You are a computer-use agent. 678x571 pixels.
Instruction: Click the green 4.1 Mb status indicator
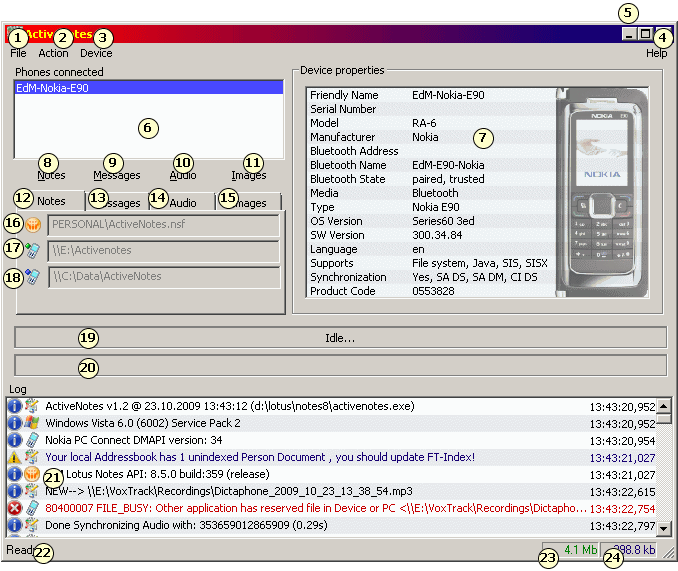coord(570,550)
